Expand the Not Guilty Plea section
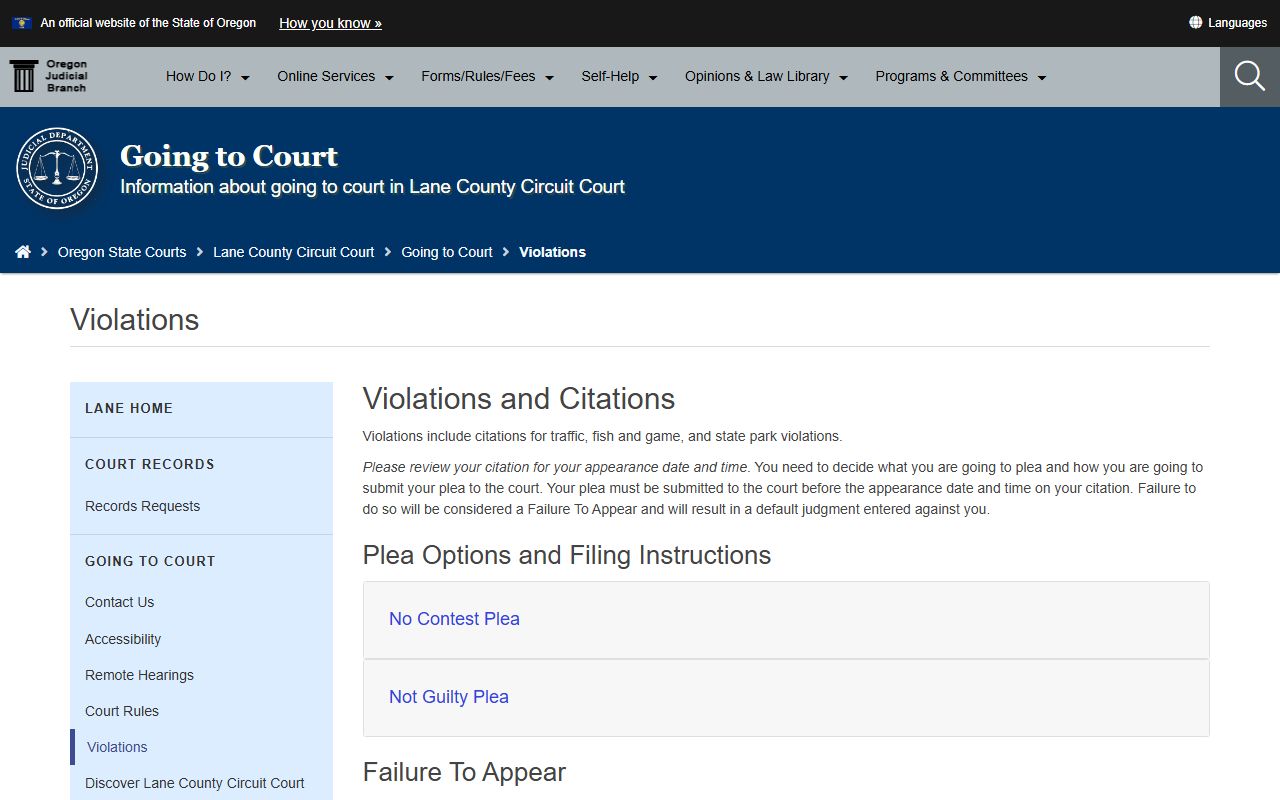Image resolution: width=1280 pixels, height=800 pixels. tap(786, 697)
